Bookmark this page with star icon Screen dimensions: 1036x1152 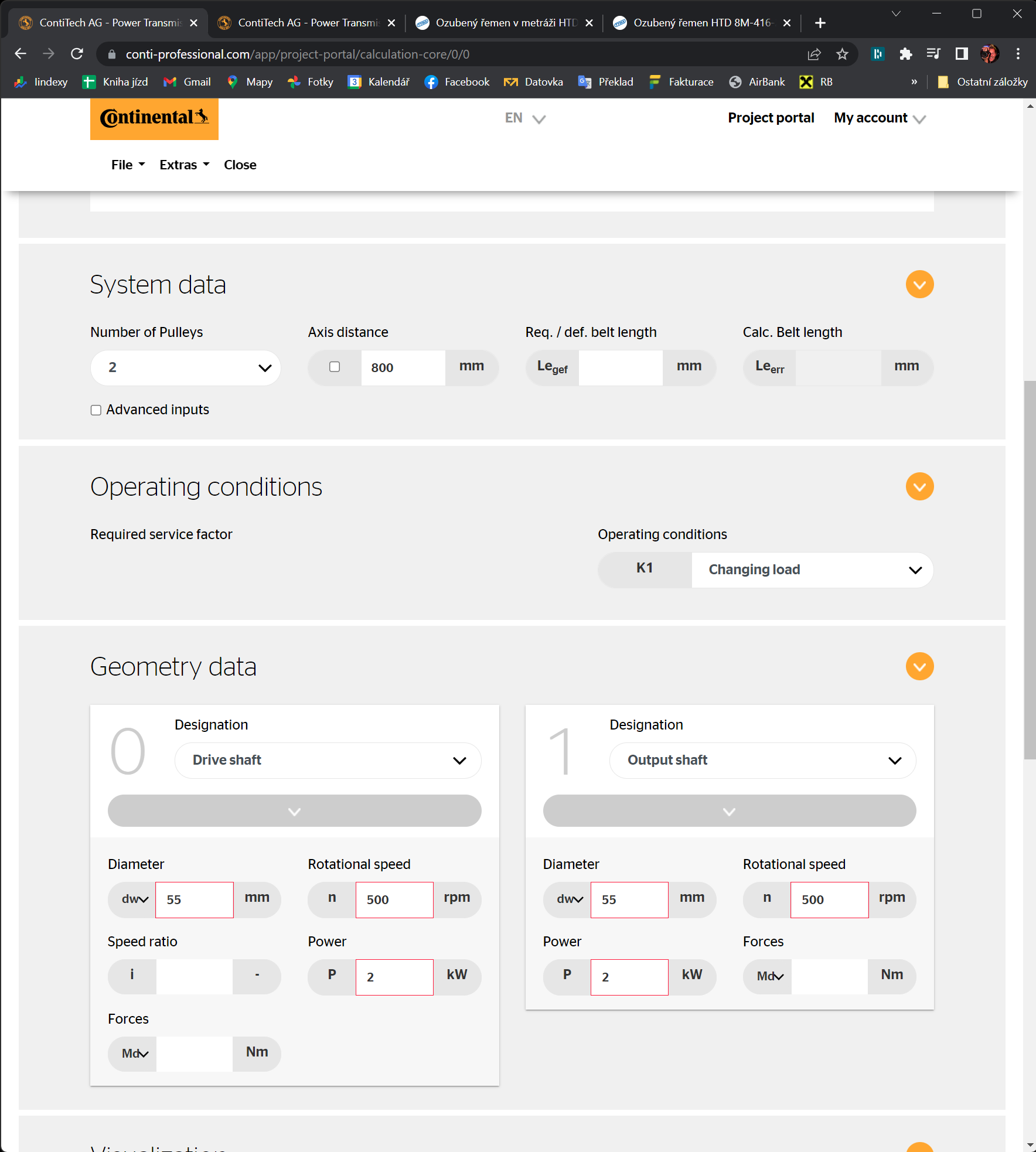tap(842, 54)
